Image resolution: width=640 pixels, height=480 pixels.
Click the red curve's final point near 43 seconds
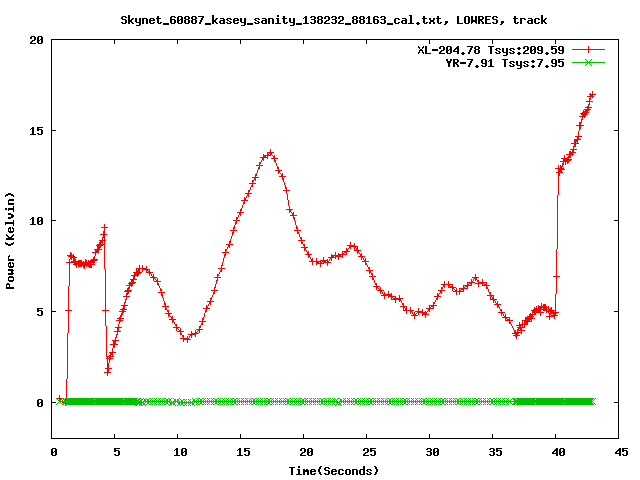pyautogui.click(x=592, y=95)
